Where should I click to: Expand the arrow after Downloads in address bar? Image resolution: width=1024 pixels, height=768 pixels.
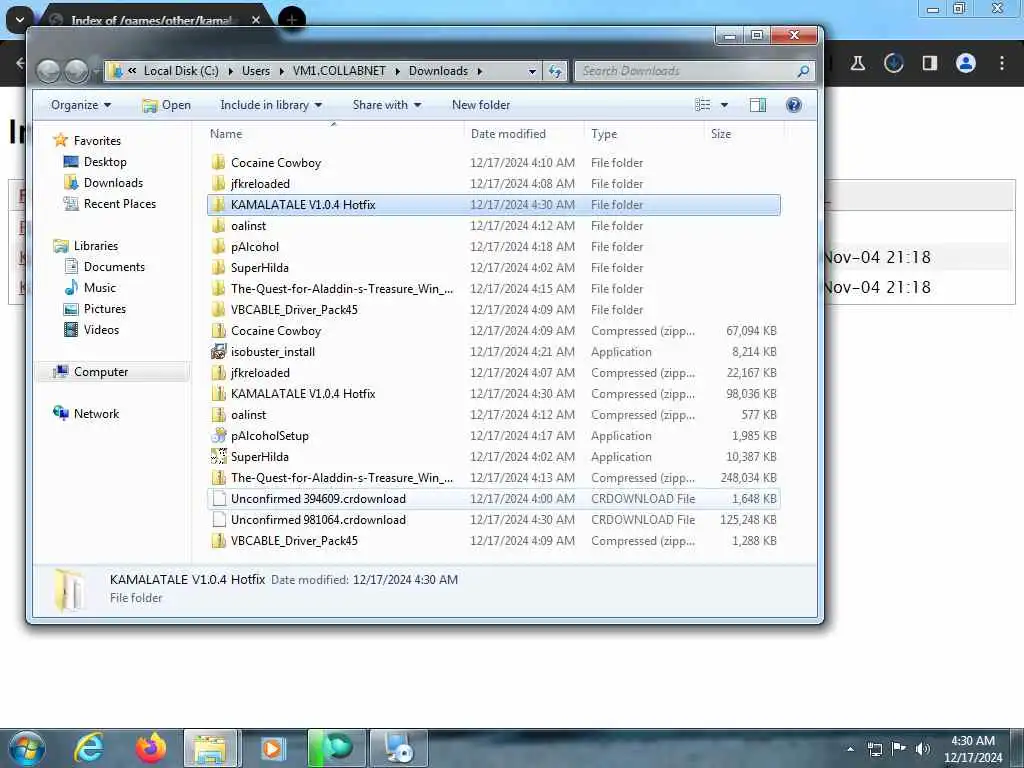(480, 71)
